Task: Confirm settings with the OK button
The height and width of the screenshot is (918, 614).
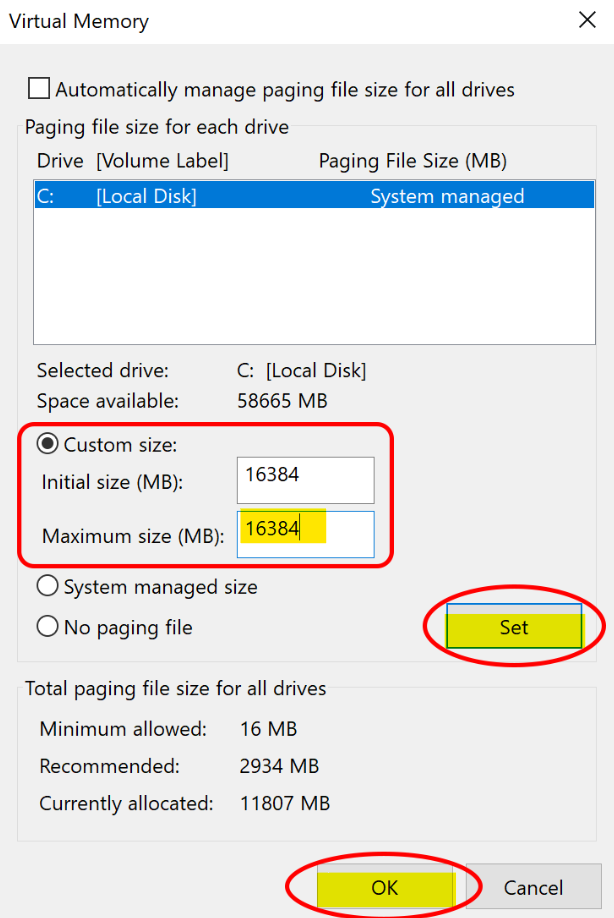Action: click(385, 888)
